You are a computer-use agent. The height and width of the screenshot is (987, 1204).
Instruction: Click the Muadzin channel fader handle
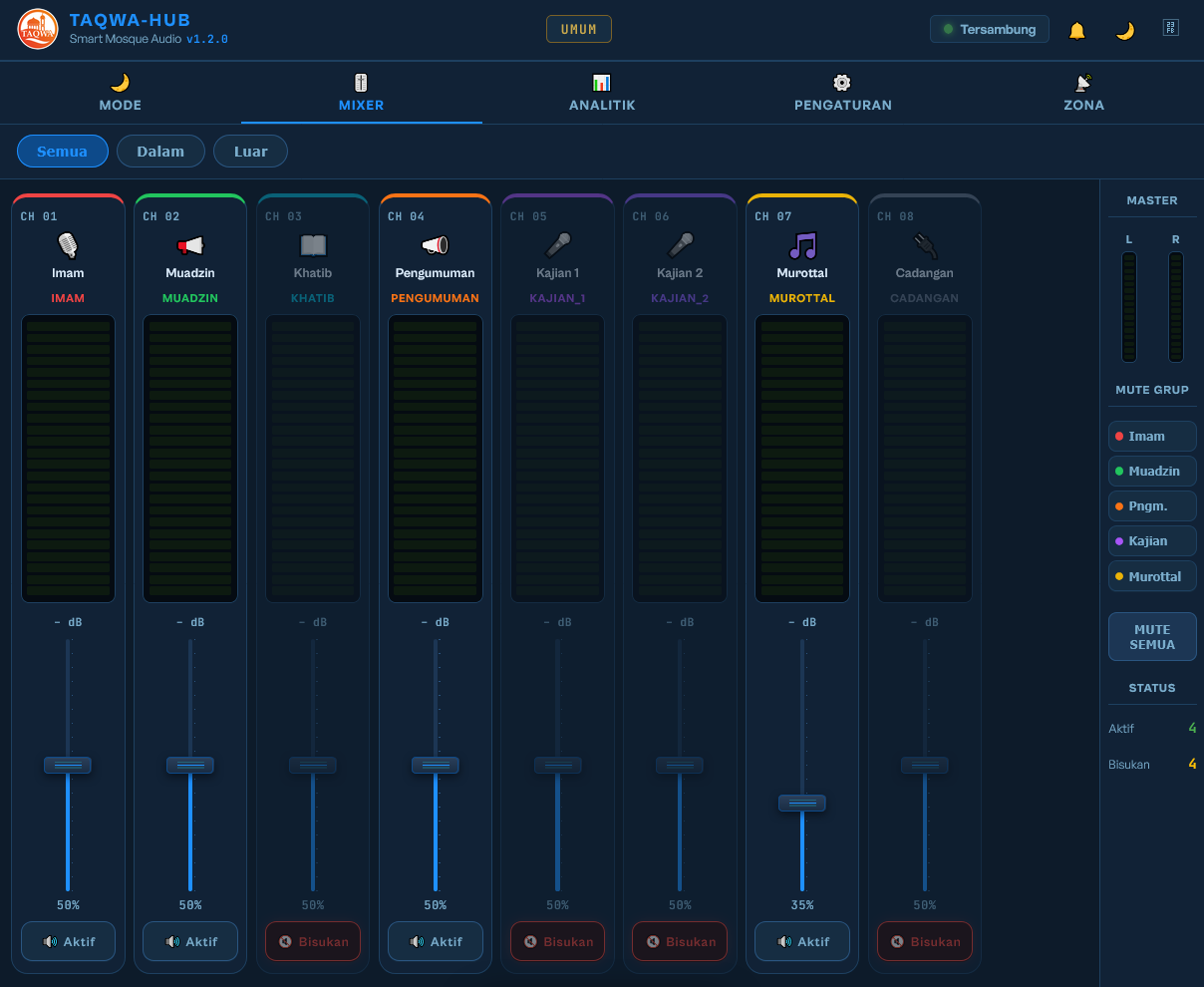pyautogui.click(x=190, y=765)
